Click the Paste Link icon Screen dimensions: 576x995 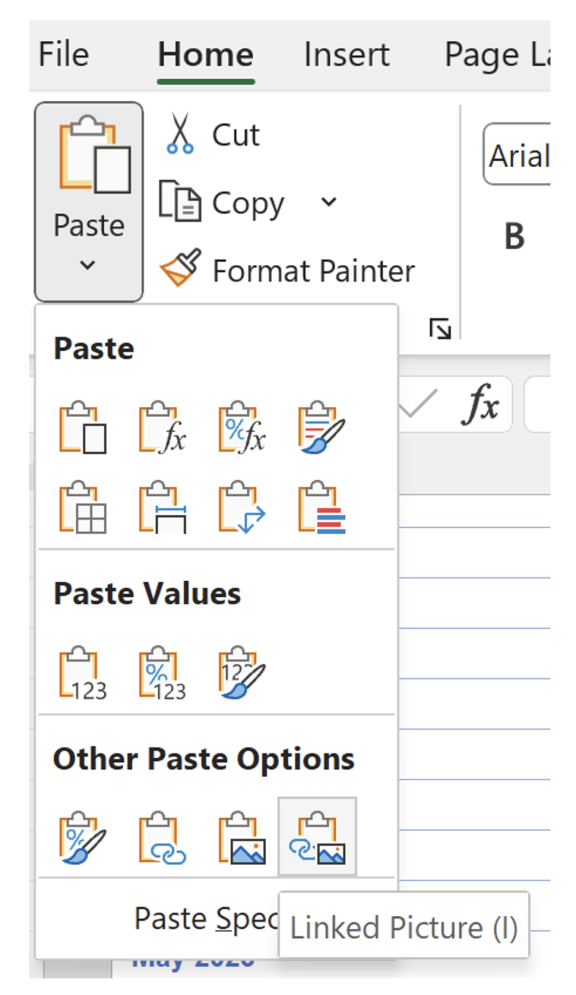tap(162, 837)
